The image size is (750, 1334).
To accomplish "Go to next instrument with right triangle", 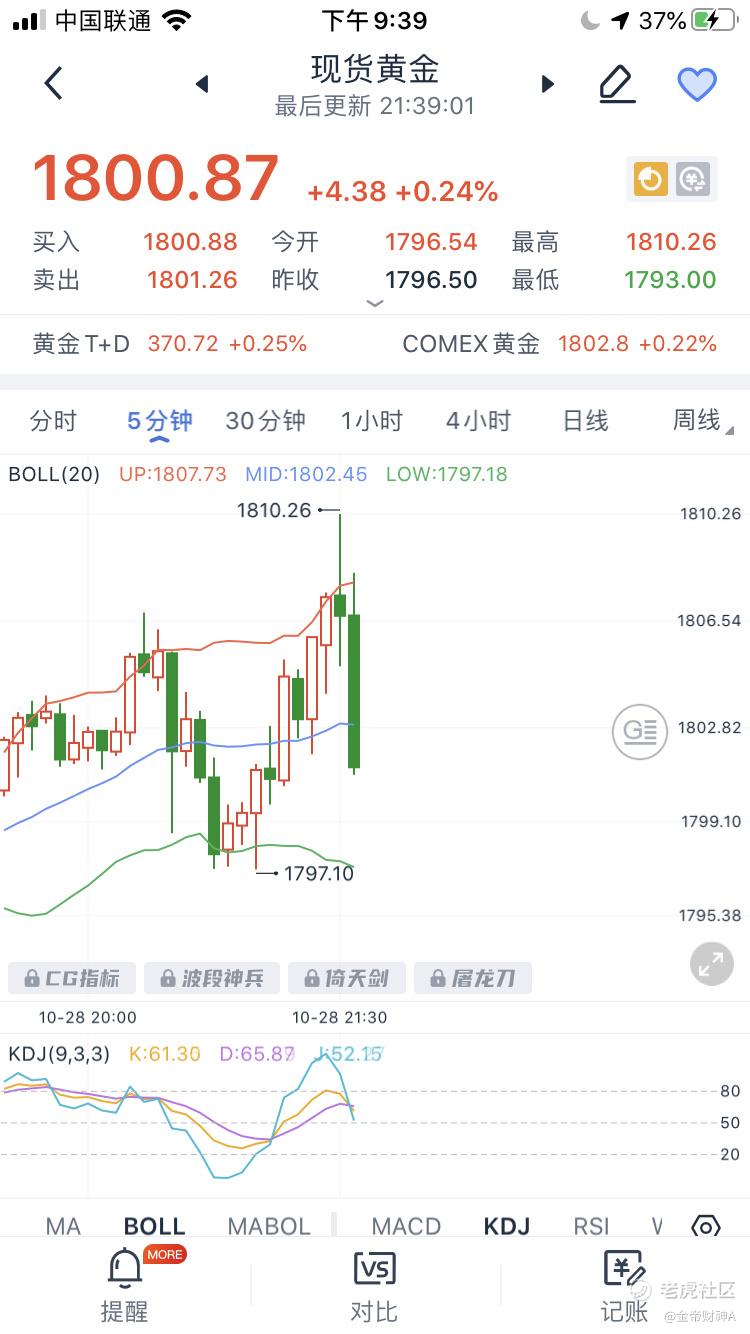I will point(547,84).
